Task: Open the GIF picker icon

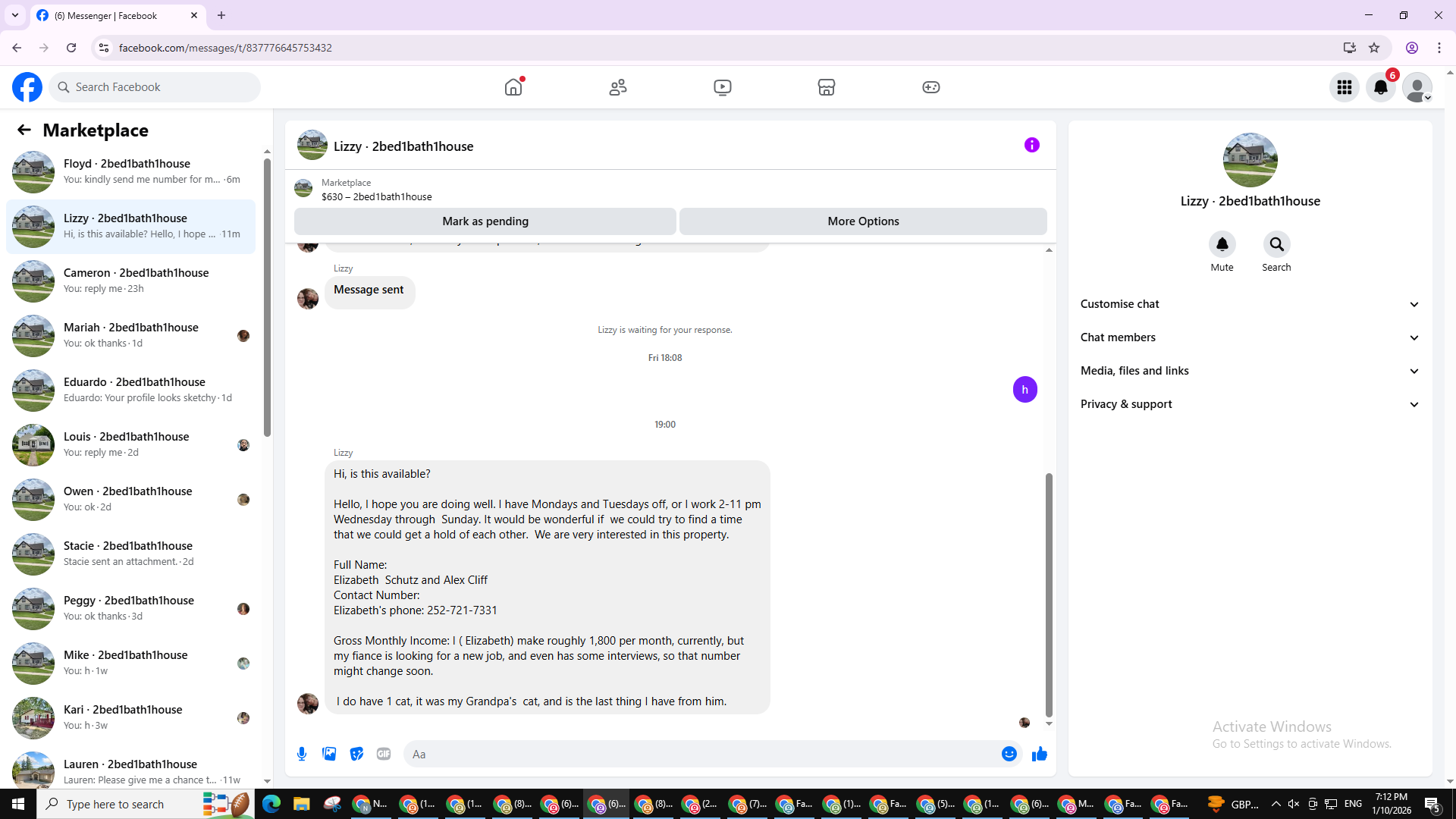Action: (384, 754)
